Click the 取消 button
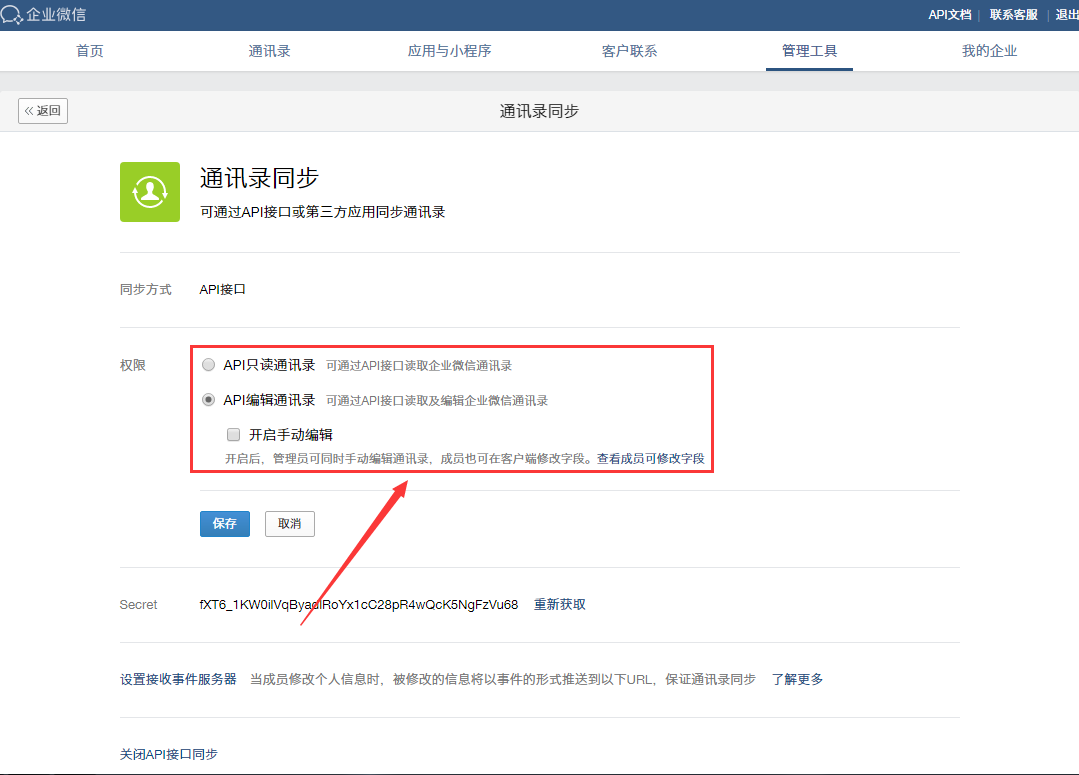Viewport: 1079px width, 775px height. (x=289, y=523)
